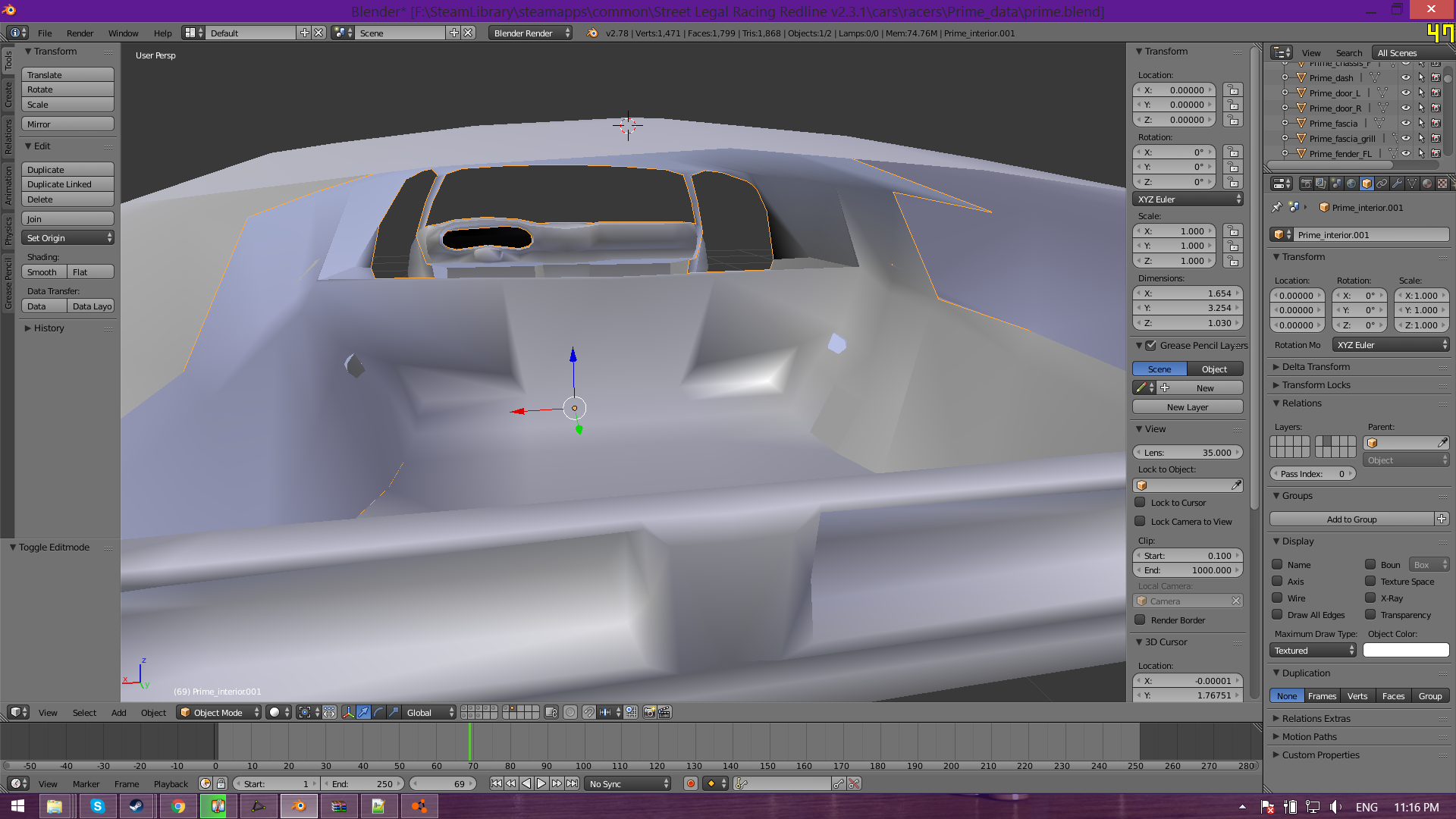Open the Modifiers wrench tab
Screen dimensions: 1456x819
(x=1397, y=184)
